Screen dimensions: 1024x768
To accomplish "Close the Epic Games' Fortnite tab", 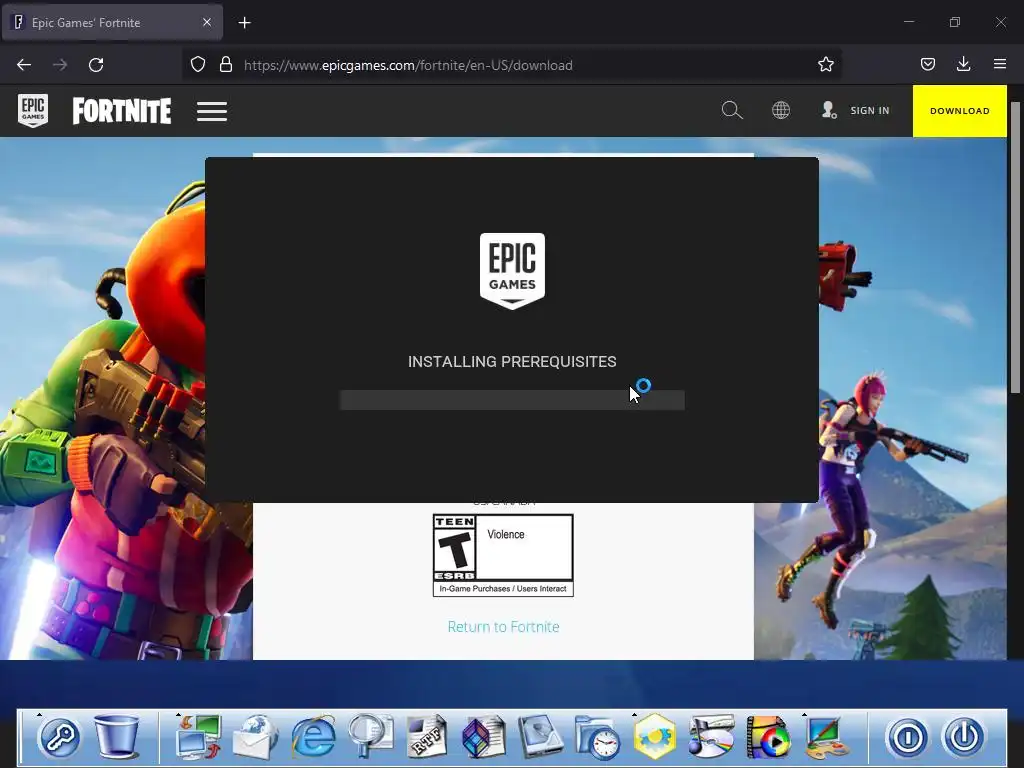I will 207,22.
